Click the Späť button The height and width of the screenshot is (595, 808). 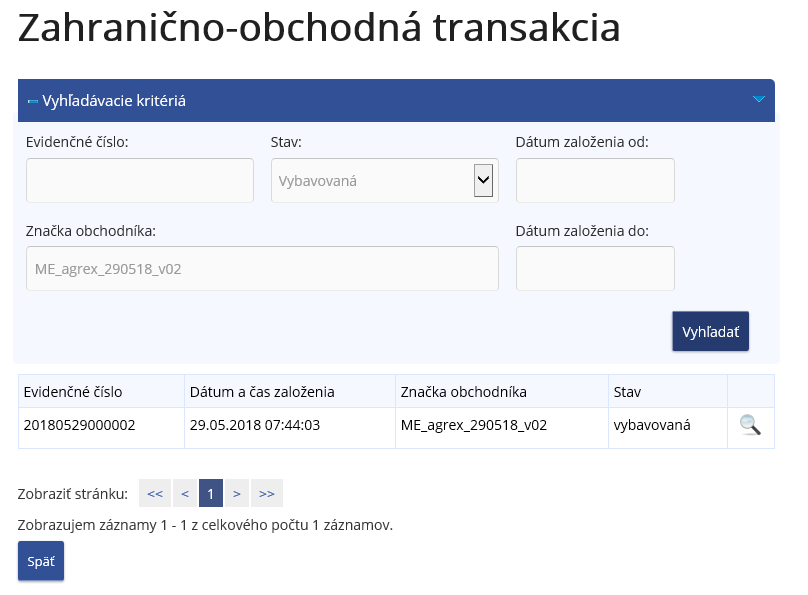[x=41, y=561]
